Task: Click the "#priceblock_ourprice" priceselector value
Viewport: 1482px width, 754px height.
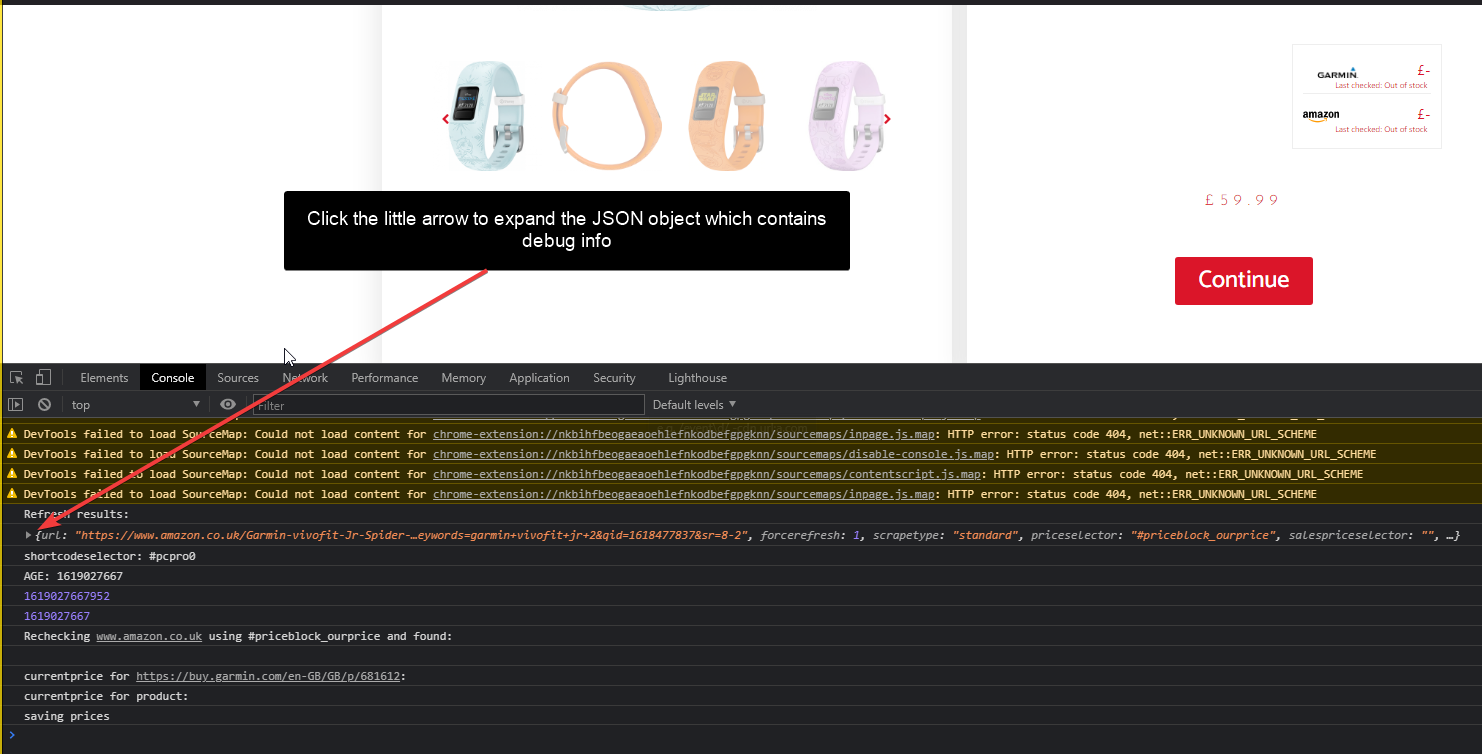Action: tap(1204, 536)
